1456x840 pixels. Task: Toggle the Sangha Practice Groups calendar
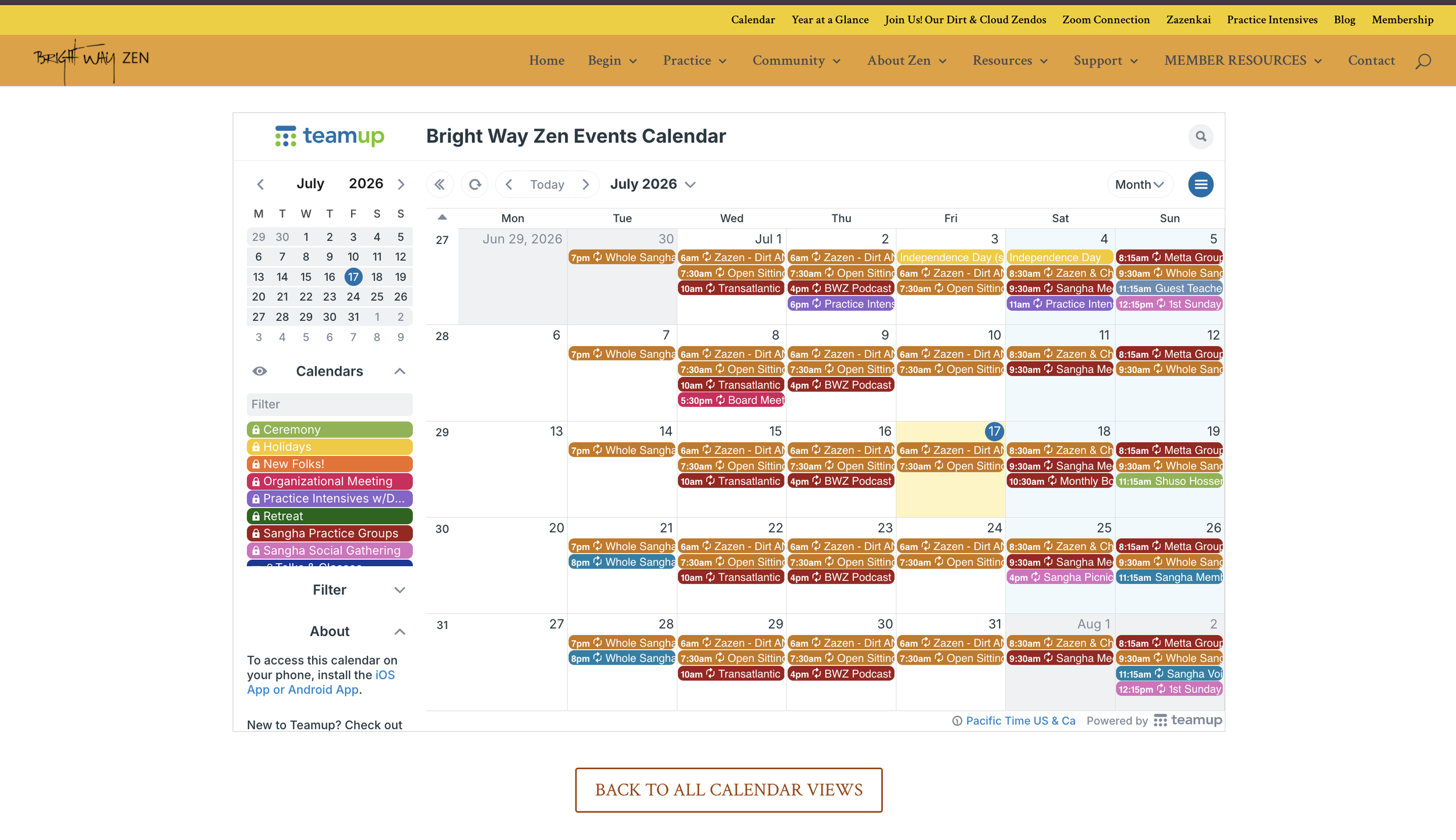pos(330,533)
